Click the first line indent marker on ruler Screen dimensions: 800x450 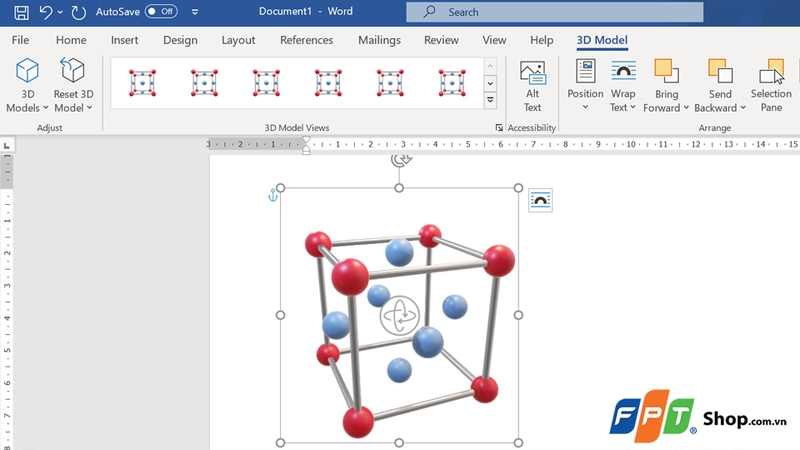pos(306,140)
